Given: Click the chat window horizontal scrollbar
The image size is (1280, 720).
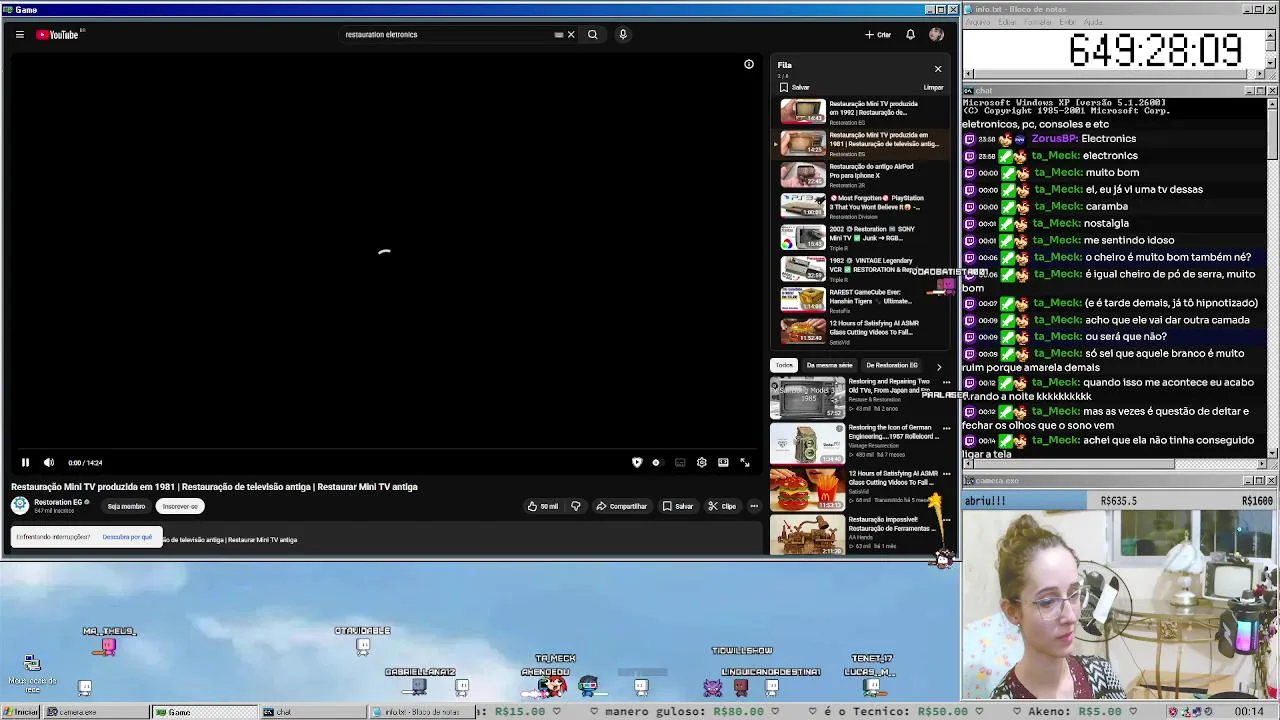Looking at the screenshot, I should coord(1116,464).
